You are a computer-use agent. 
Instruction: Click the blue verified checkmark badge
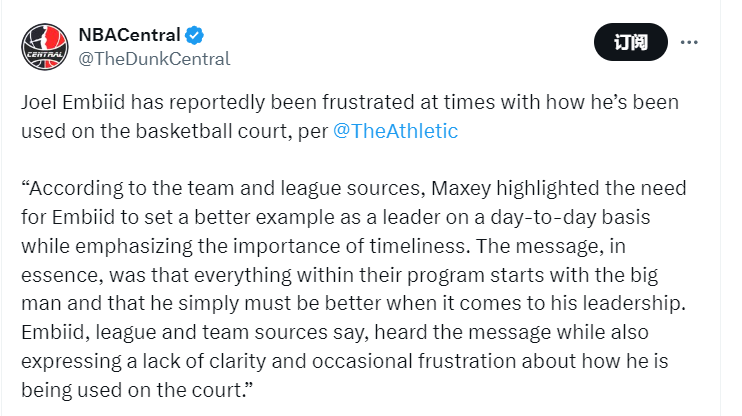point(194,35)
